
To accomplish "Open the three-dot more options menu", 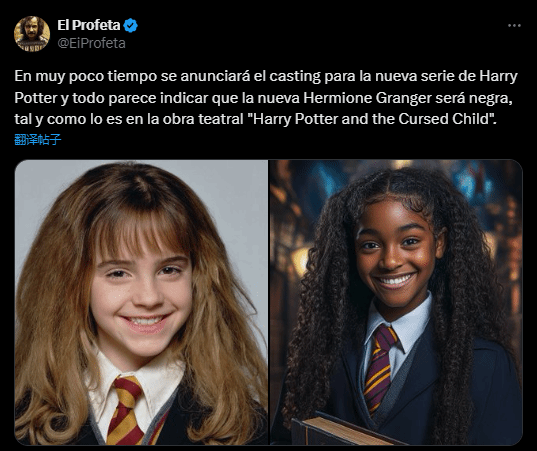I will pos(514,25).
